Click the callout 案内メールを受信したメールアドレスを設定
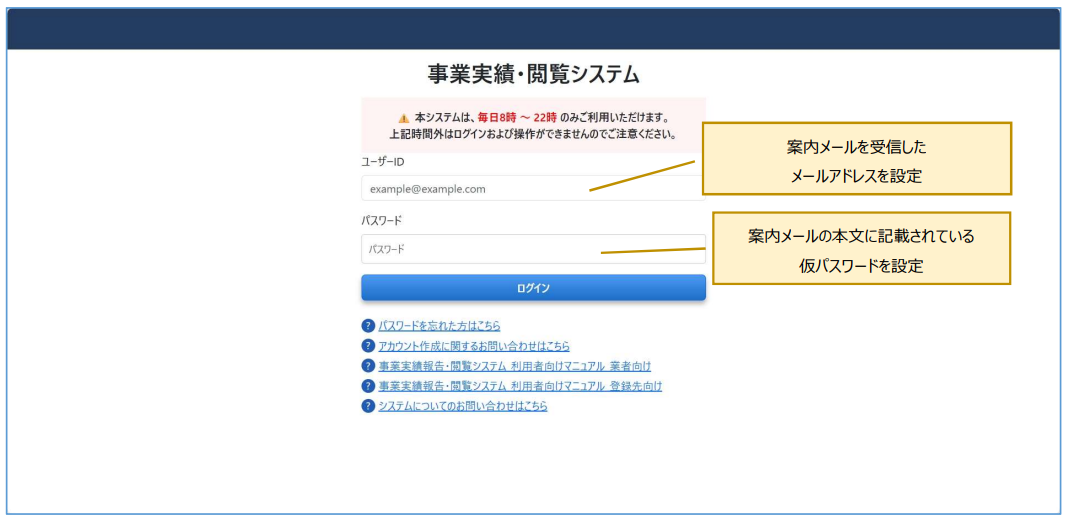Image resolution: width=1068 pixels, height=519 pixels. coord(856,160)
